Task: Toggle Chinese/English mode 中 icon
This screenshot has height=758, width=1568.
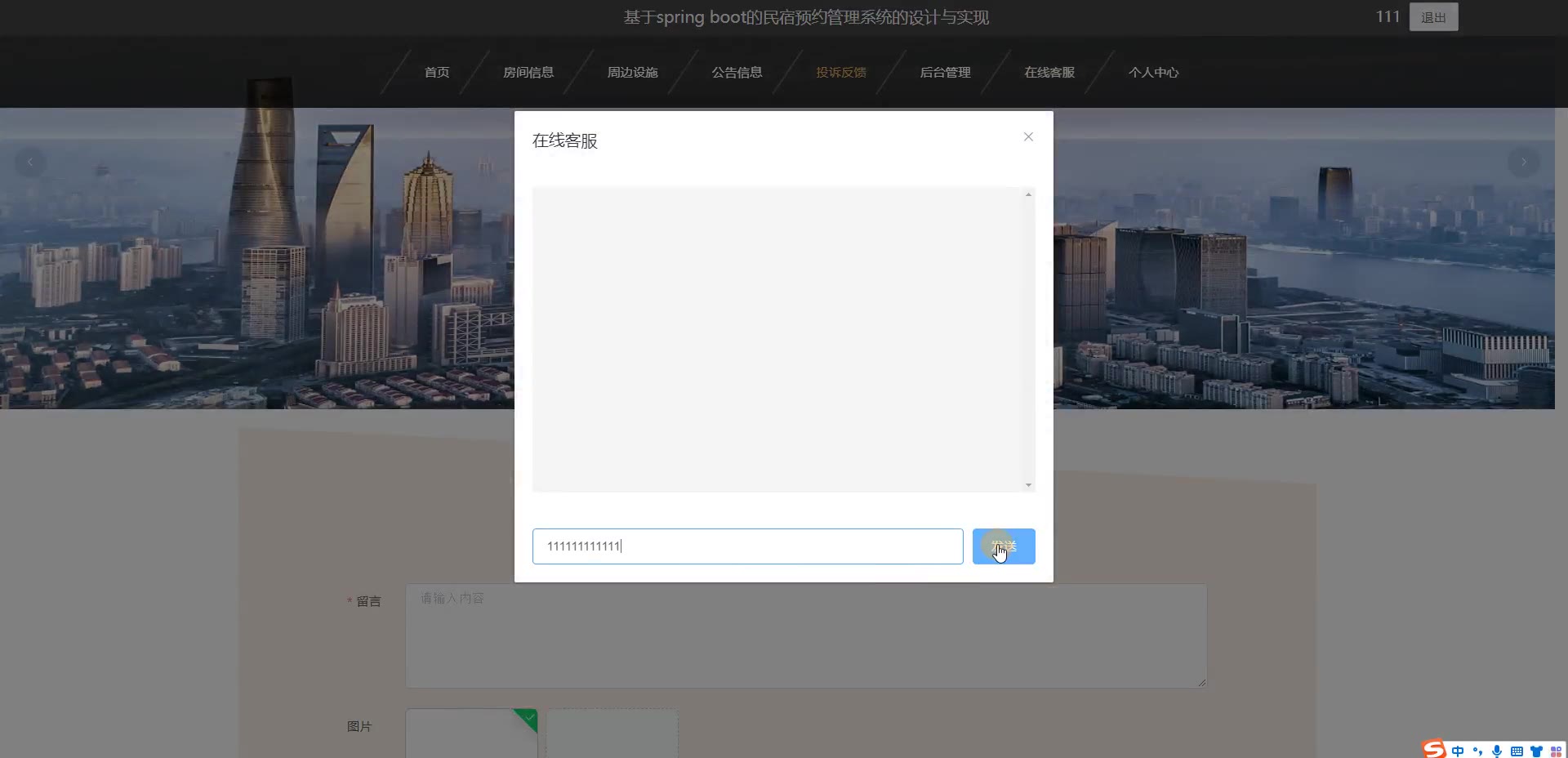Action: coord(1458,751)
